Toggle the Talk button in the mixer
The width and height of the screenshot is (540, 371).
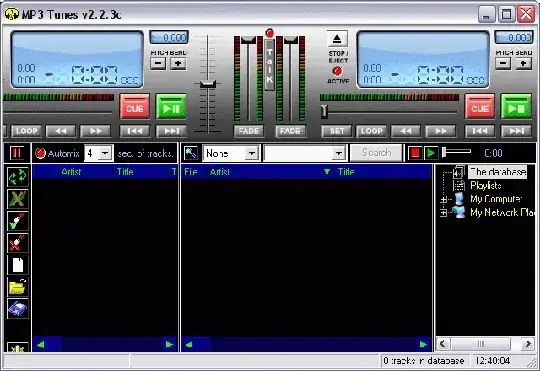269,65
